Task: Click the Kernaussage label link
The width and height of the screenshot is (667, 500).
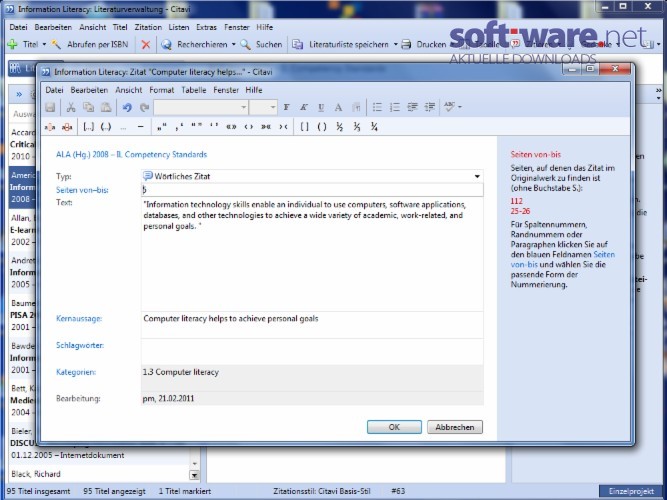Action: (x=79, y=319)
